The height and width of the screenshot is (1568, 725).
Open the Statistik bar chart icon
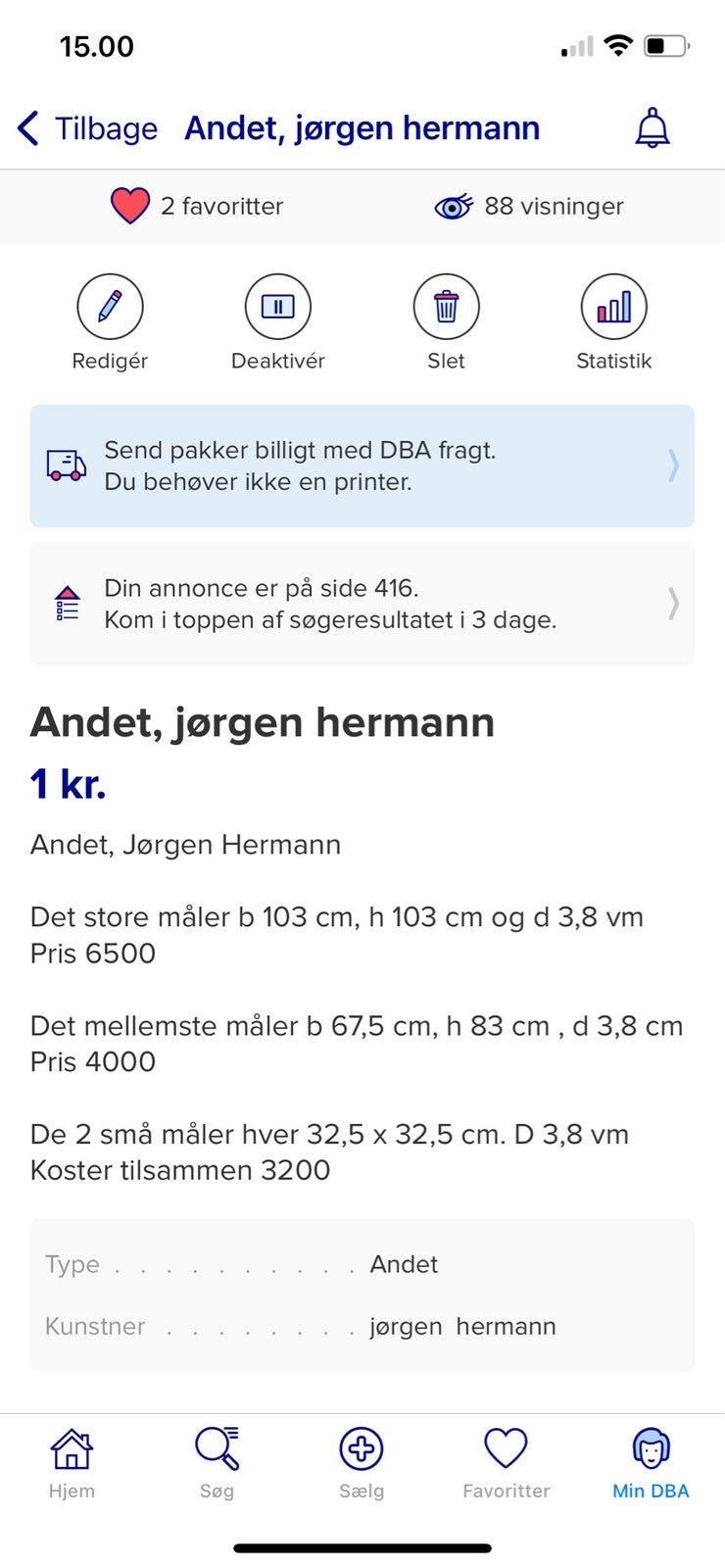[x=613, y=307]
